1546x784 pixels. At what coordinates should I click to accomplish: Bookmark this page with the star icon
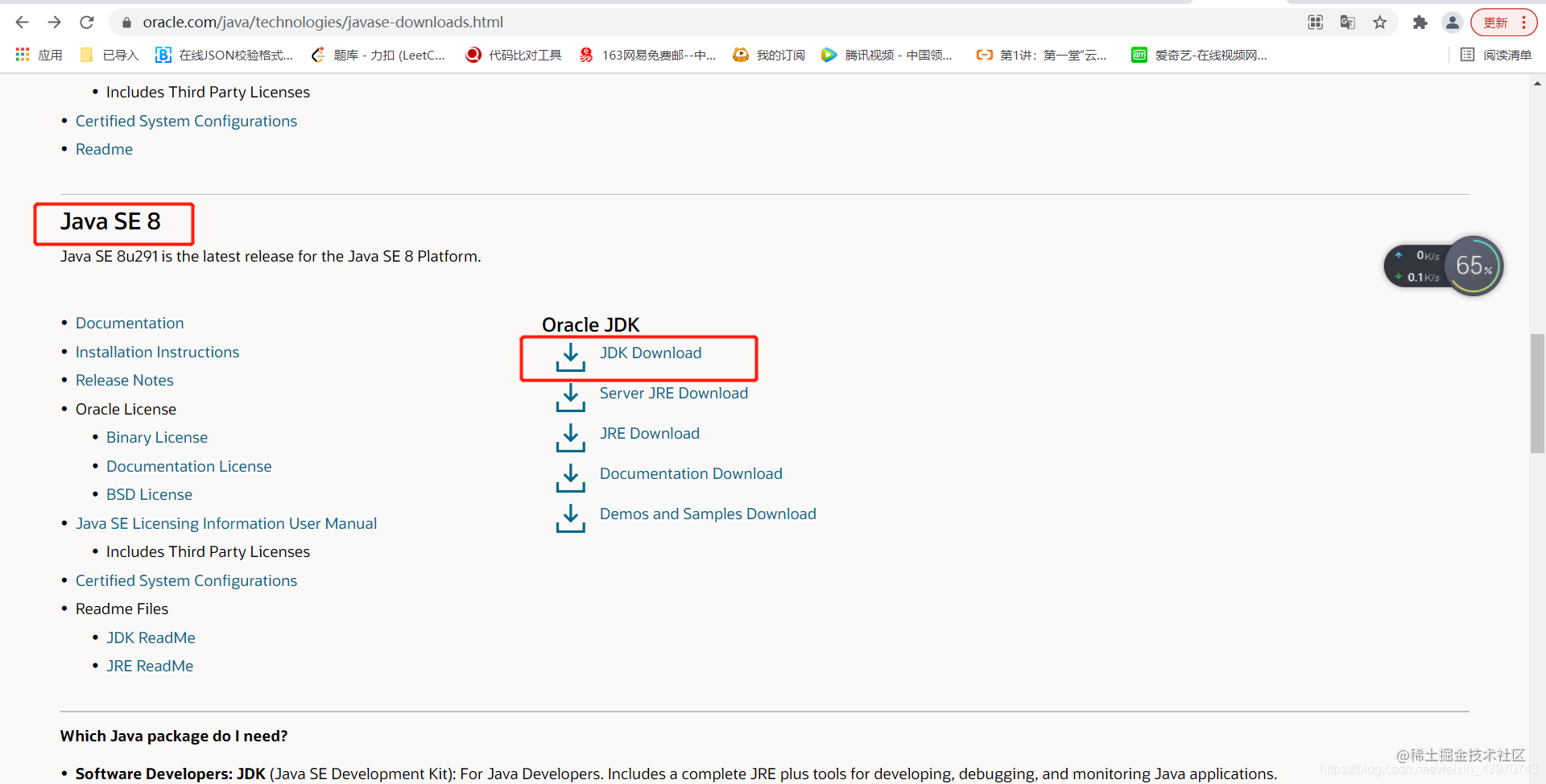(1380, 22)
